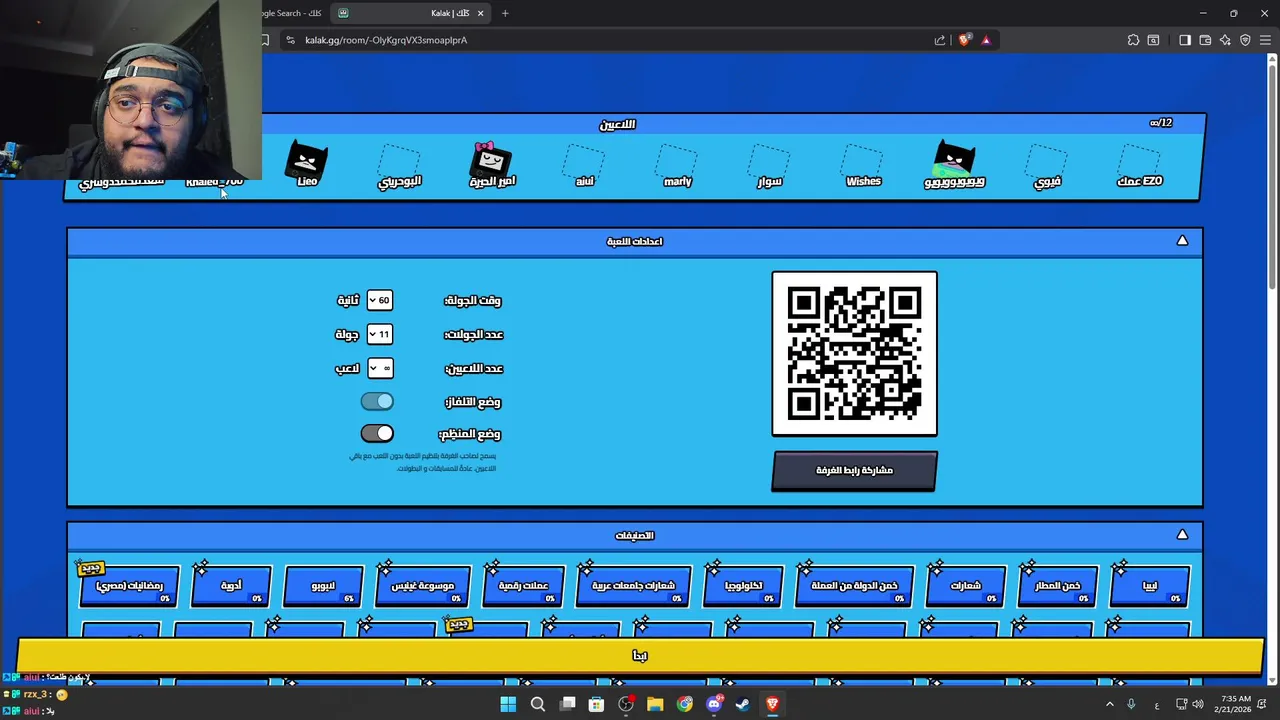This screenshot has width=1280, height=720.
Task: Open Google Chrome from the taskbar
Action: [x=684, y=704]
